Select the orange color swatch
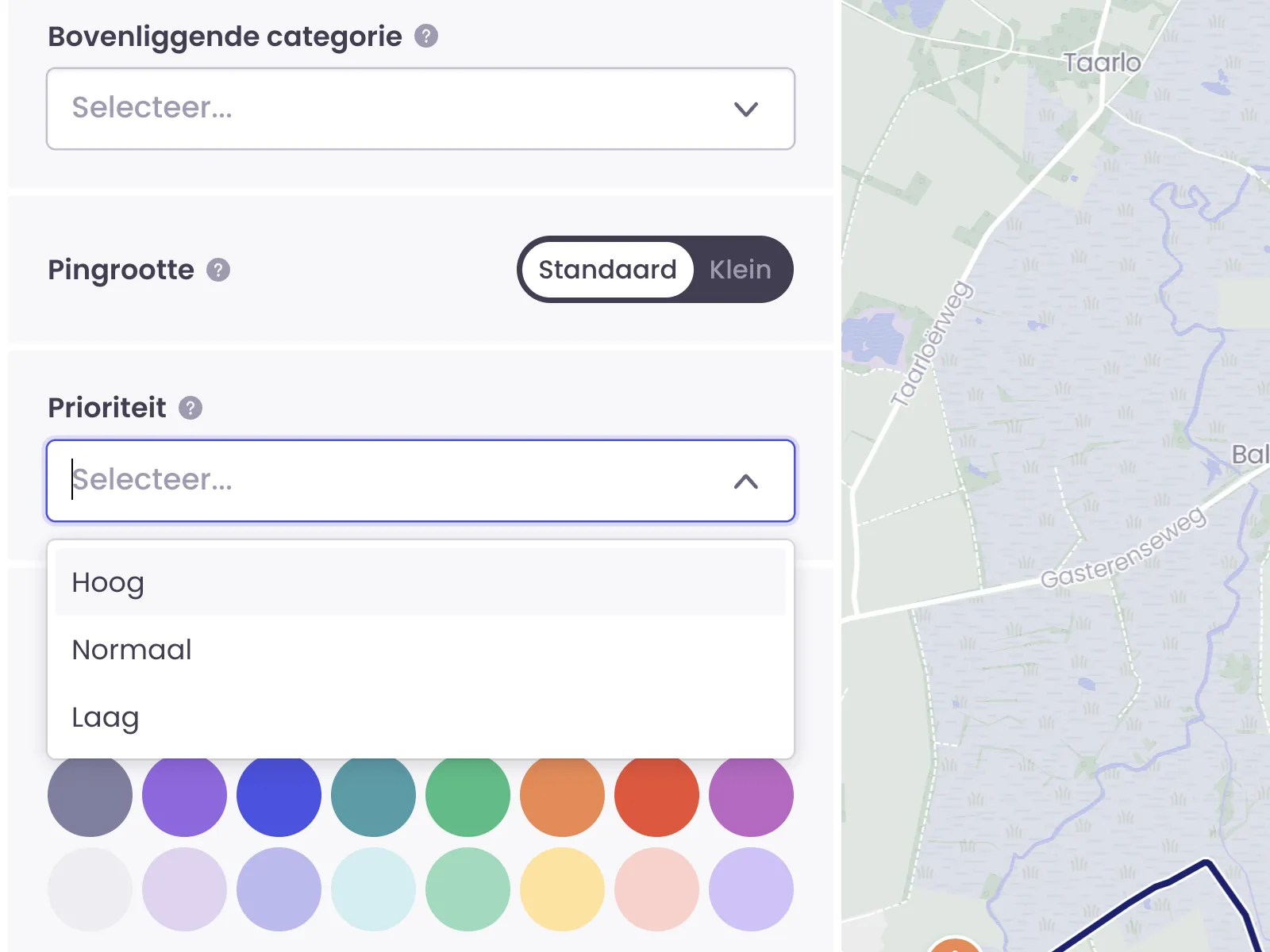This screenshot has width=1270, height=952. click(562, 796)
